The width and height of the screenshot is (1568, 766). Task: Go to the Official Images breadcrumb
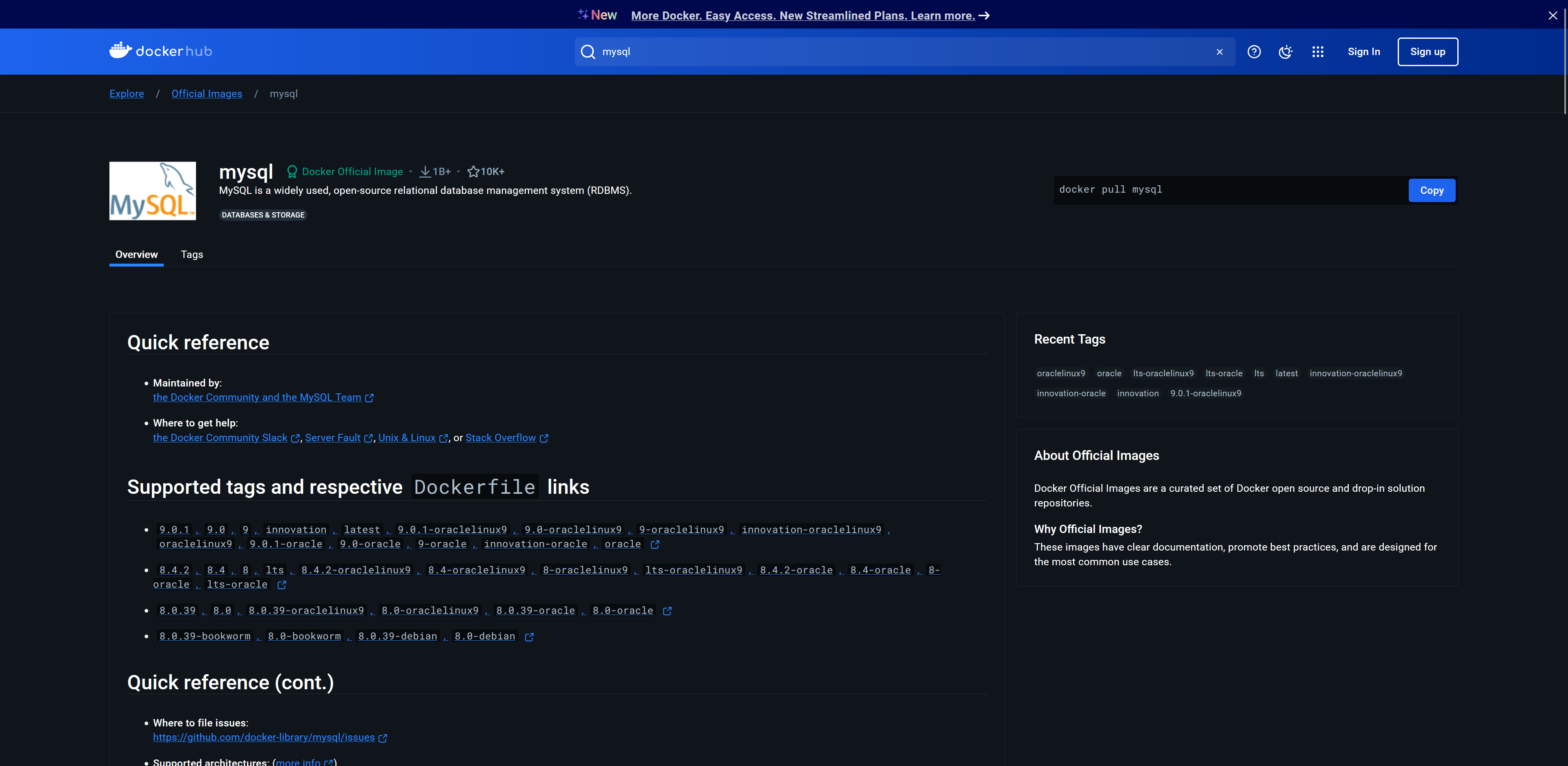pyautogui.click(x=207, y=94)
